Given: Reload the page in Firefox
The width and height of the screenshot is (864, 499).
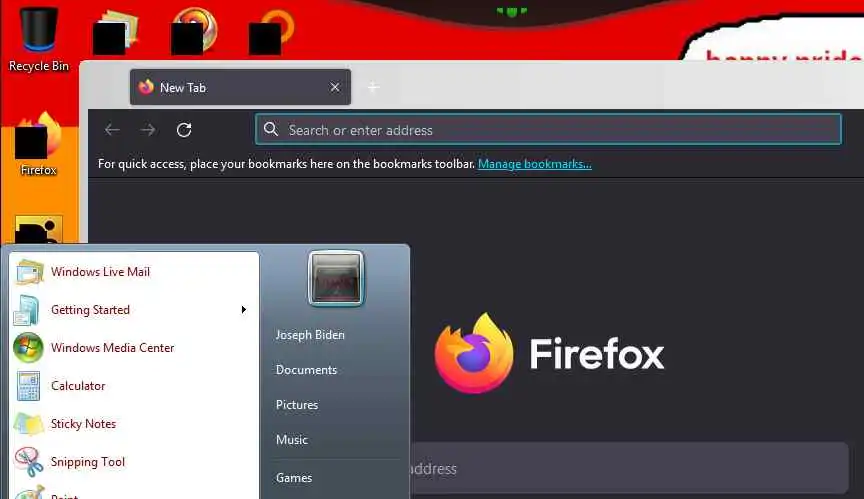Looking at the screenshot, I should pyautogui.click(x=184, y=130).
